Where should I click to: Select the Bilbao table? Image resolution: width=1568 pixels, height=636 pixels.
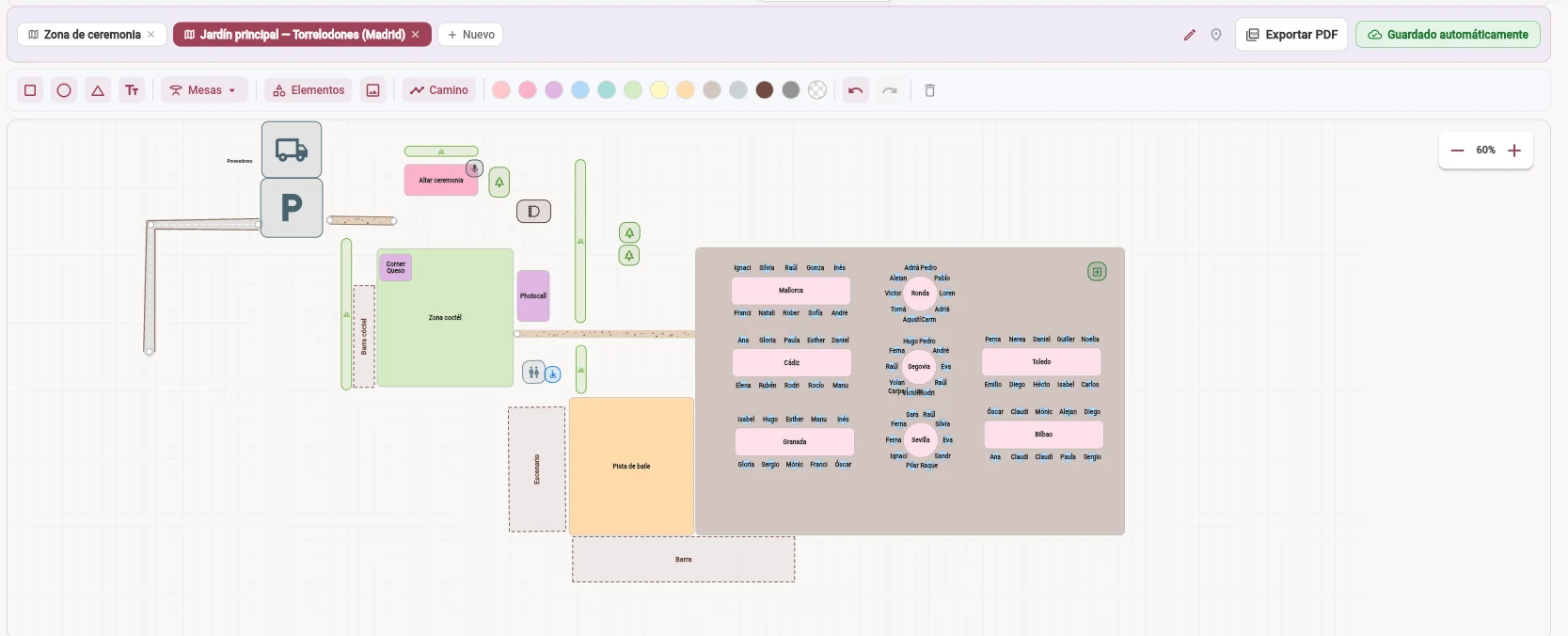pyautogui.click(x=1044, y=435)
